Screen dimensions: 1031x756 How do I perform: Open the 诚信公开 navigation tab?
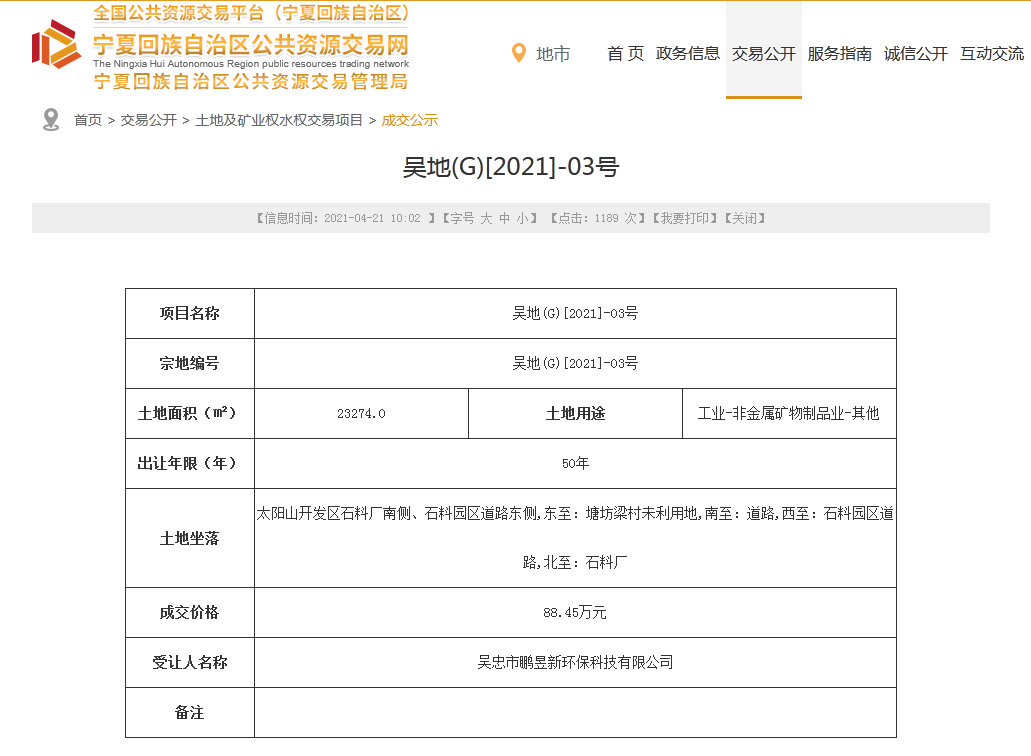915,54
